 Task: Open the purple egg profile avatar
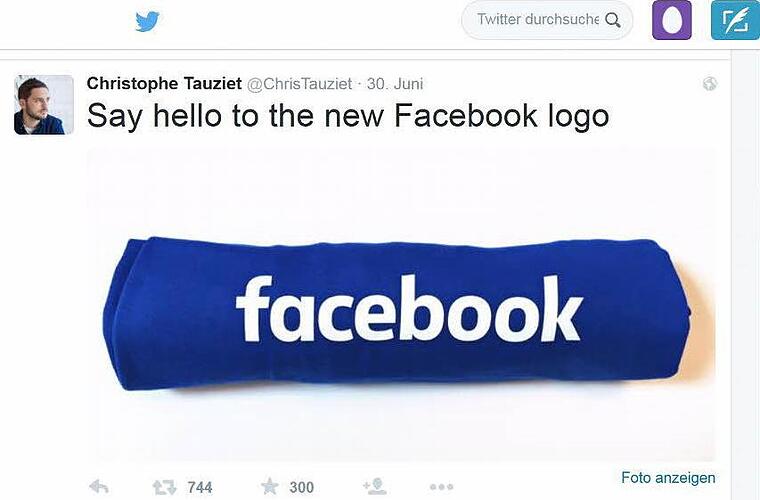point(672,20)
